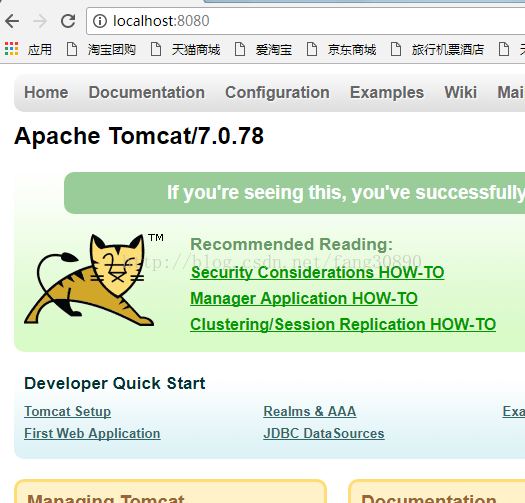Click the Apache Tomcat/7.0.78 heading
The height and width of the screenshot is (503, 525).
139,136
